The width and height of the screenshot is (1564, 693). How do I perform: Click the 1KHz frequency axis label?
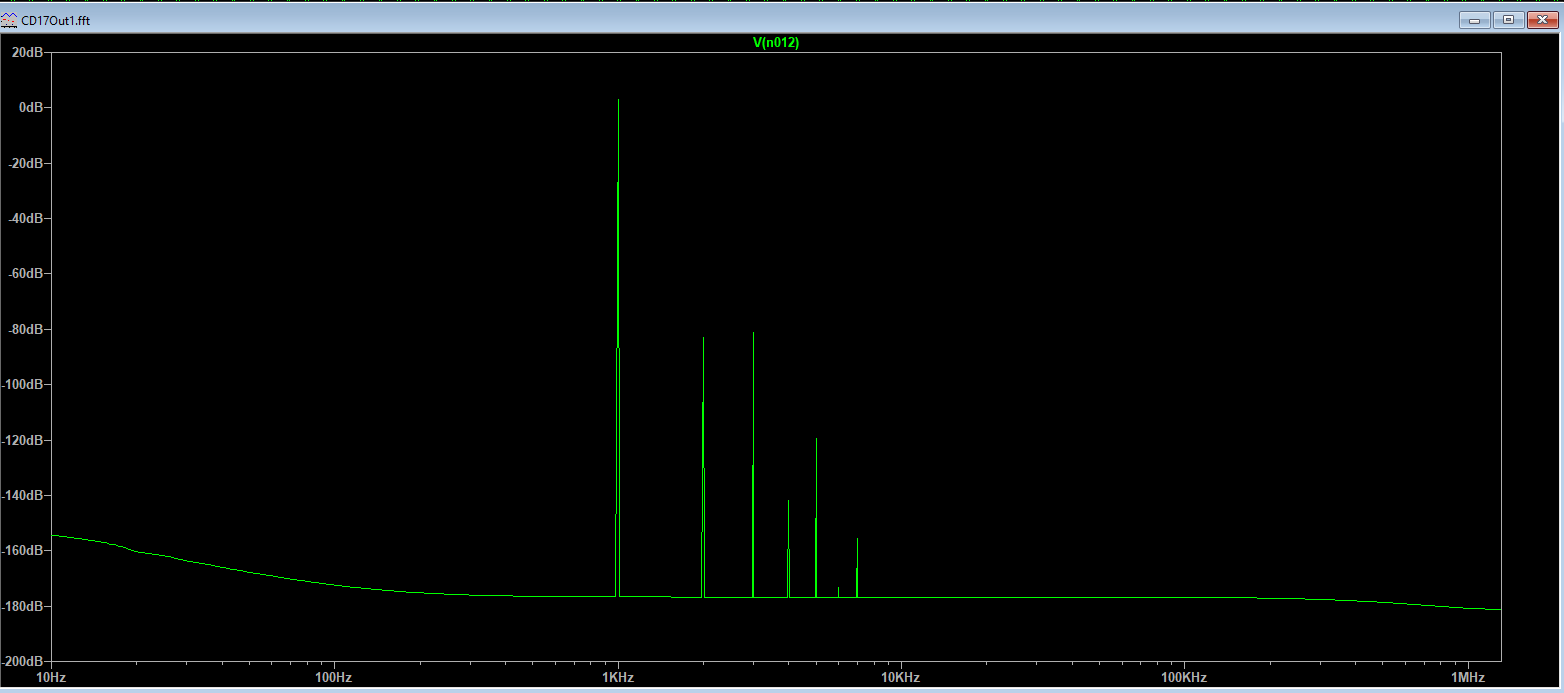click(x=618, y=677)
